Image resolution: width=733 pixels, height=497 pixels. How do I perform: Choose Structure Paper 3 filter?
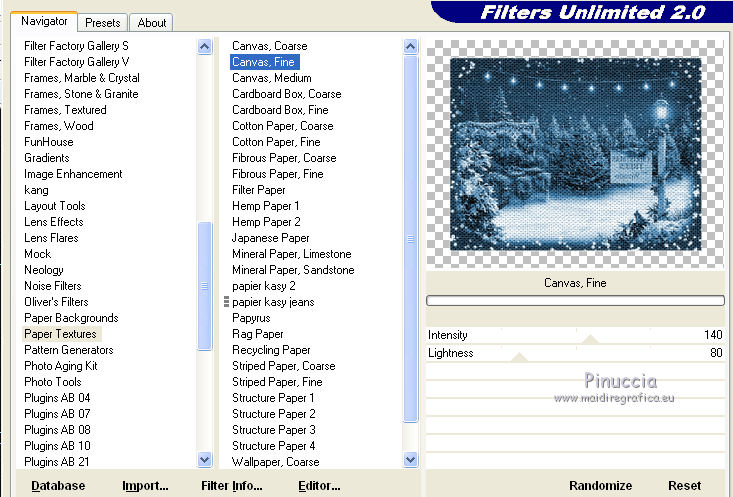tap(273, 430)
